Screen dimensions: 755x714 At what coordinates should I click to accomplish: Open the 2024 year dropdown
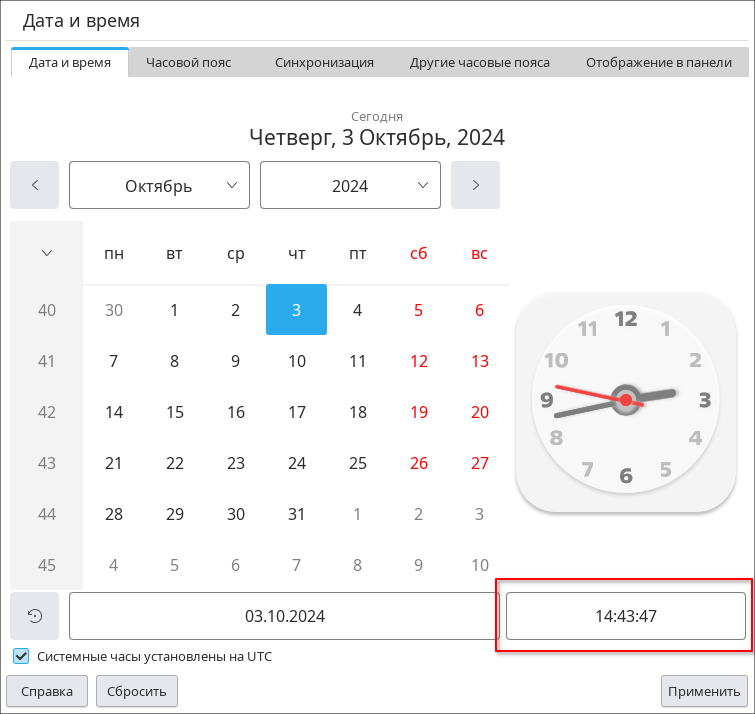click(x=350, y=185)
